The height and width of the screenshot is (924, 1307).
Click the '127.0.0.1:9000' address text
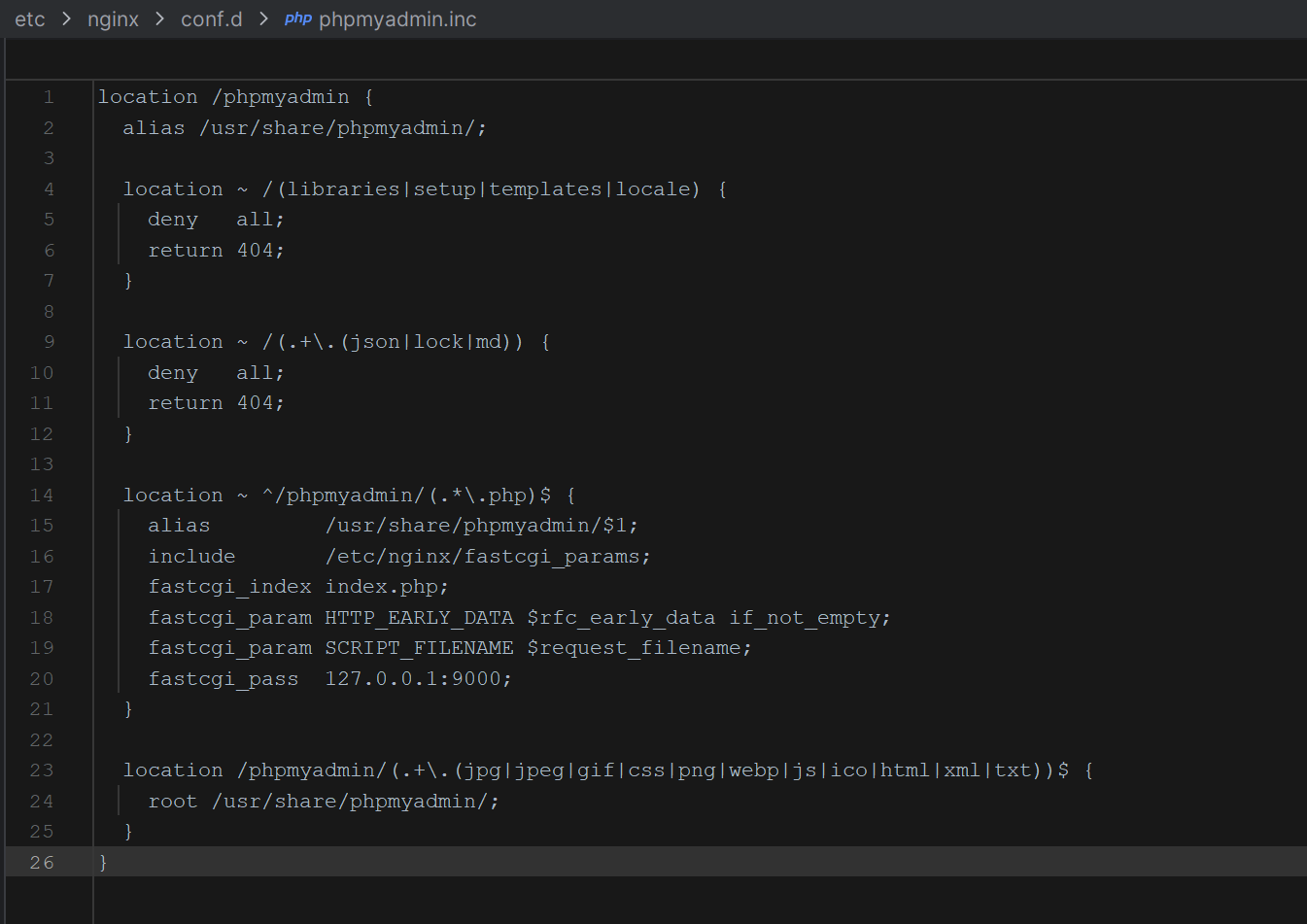(418, 679)
